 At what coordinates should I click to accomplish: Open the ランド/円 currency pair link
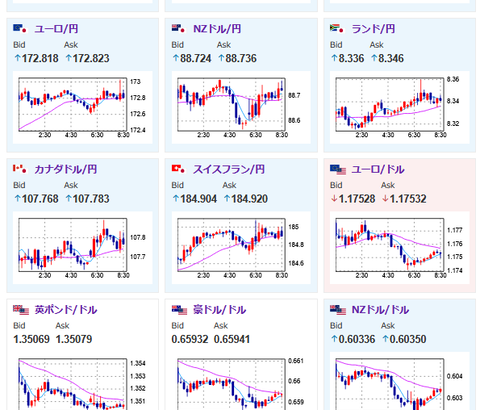tap(373, 29)
